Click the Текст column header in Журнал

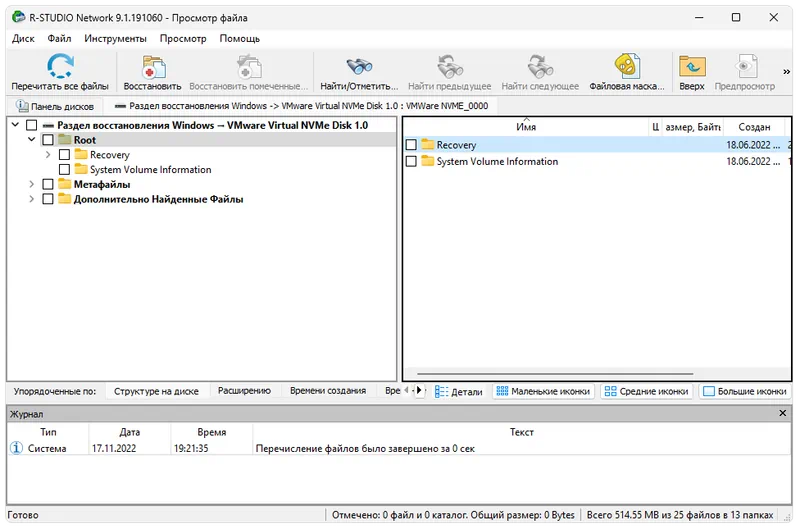click(521, 432)
